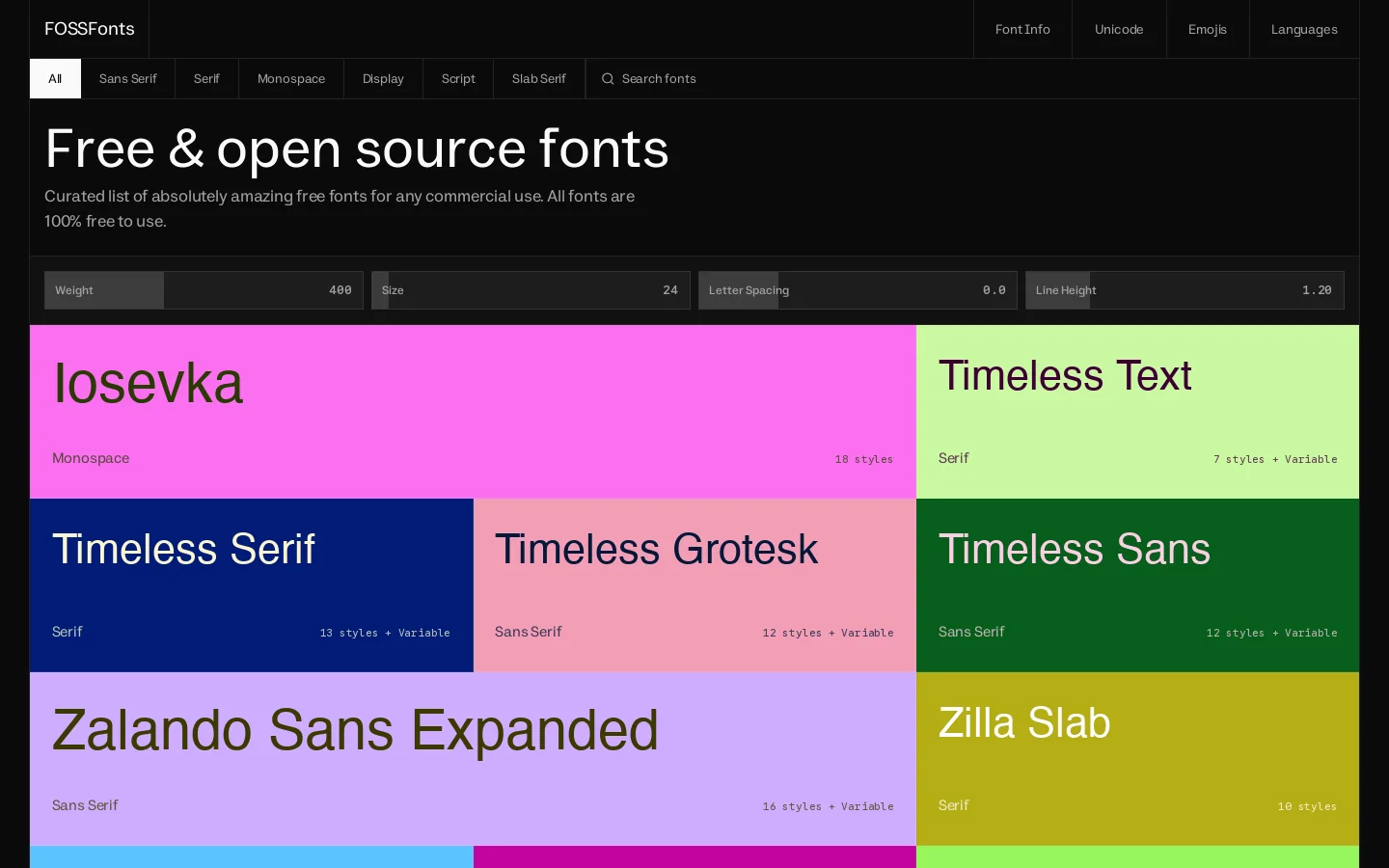
Task: Switch to the Serif filter tab
Action: pos(206,79)
